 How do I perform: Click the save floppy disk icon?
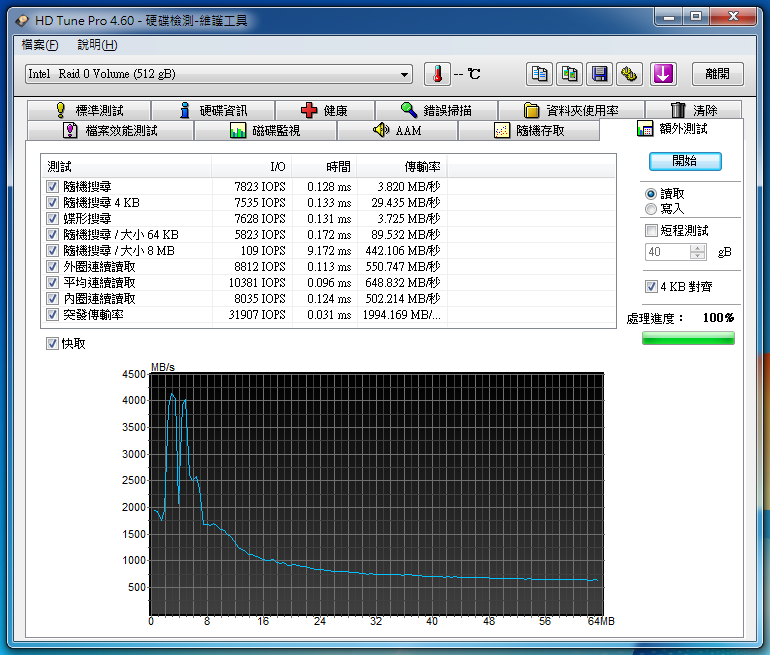coord(600,74)
